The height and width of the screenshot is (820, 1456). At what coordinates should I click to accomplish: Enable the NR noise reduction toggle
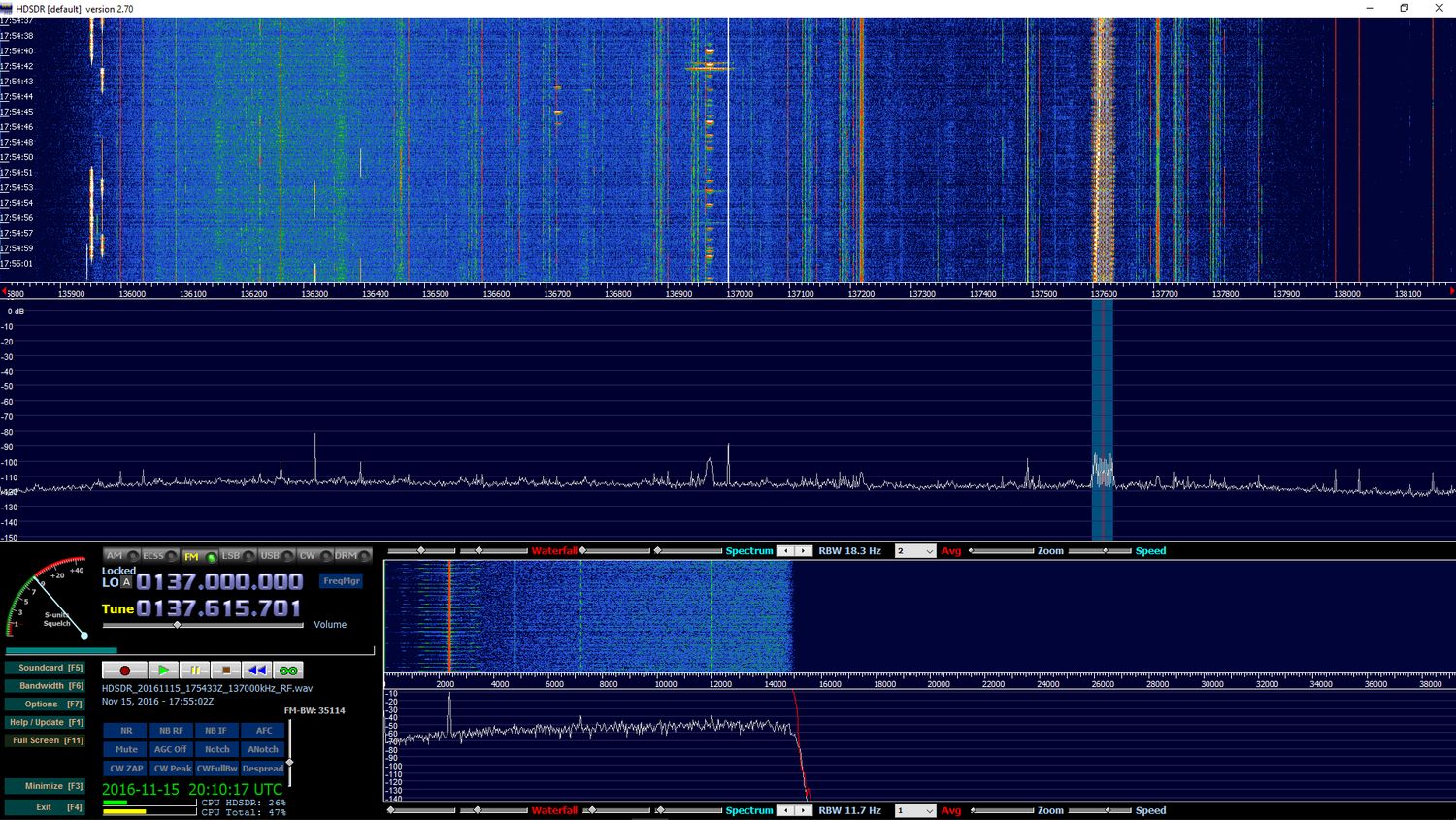(x=126, y=731)
